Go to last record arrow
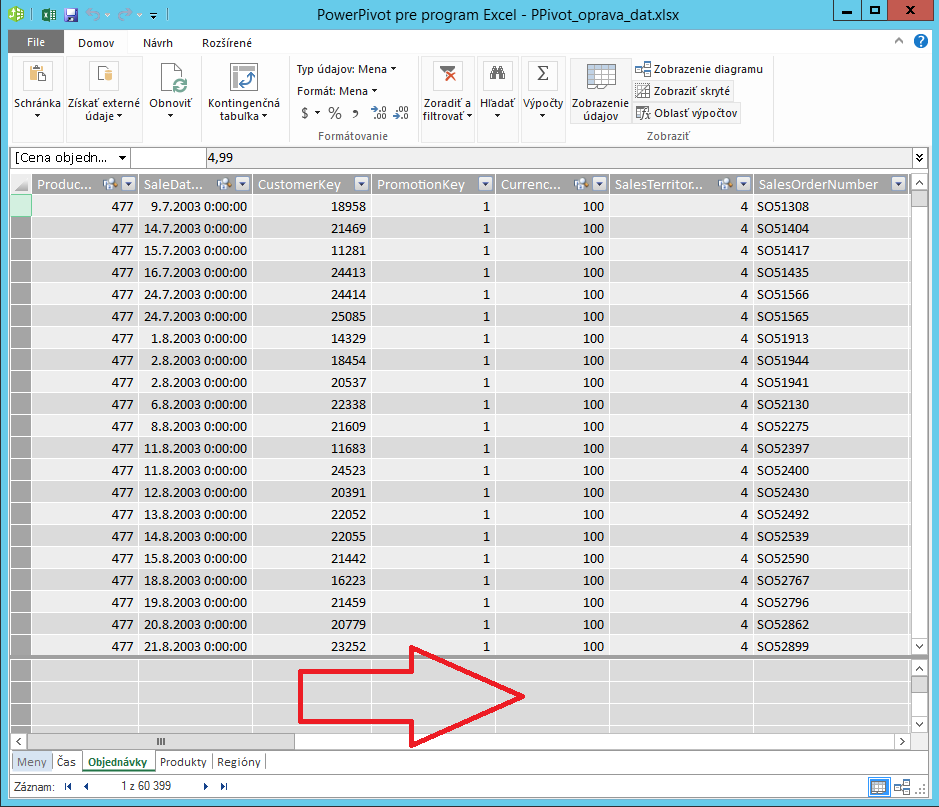 (224, 787)
